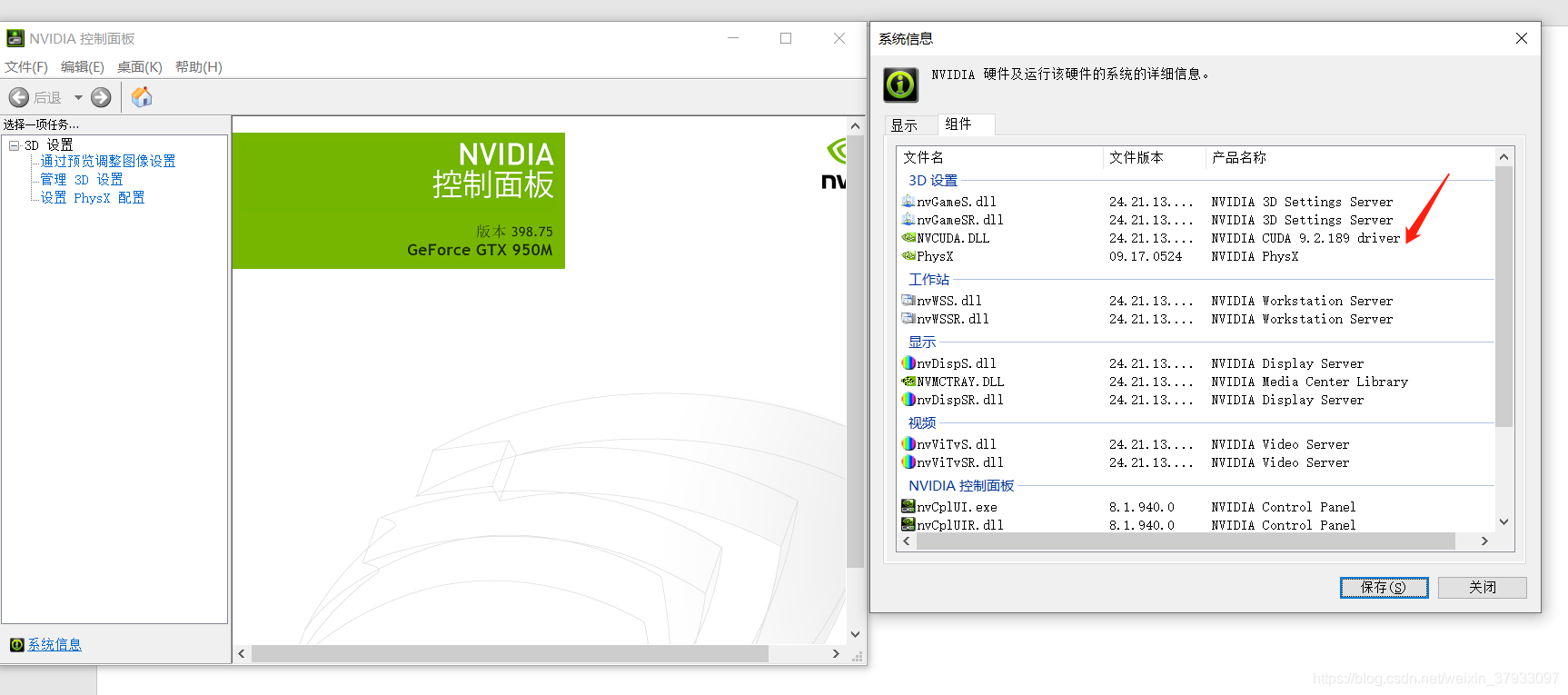Close the 系统信息 dialog

pos(1522,38)
